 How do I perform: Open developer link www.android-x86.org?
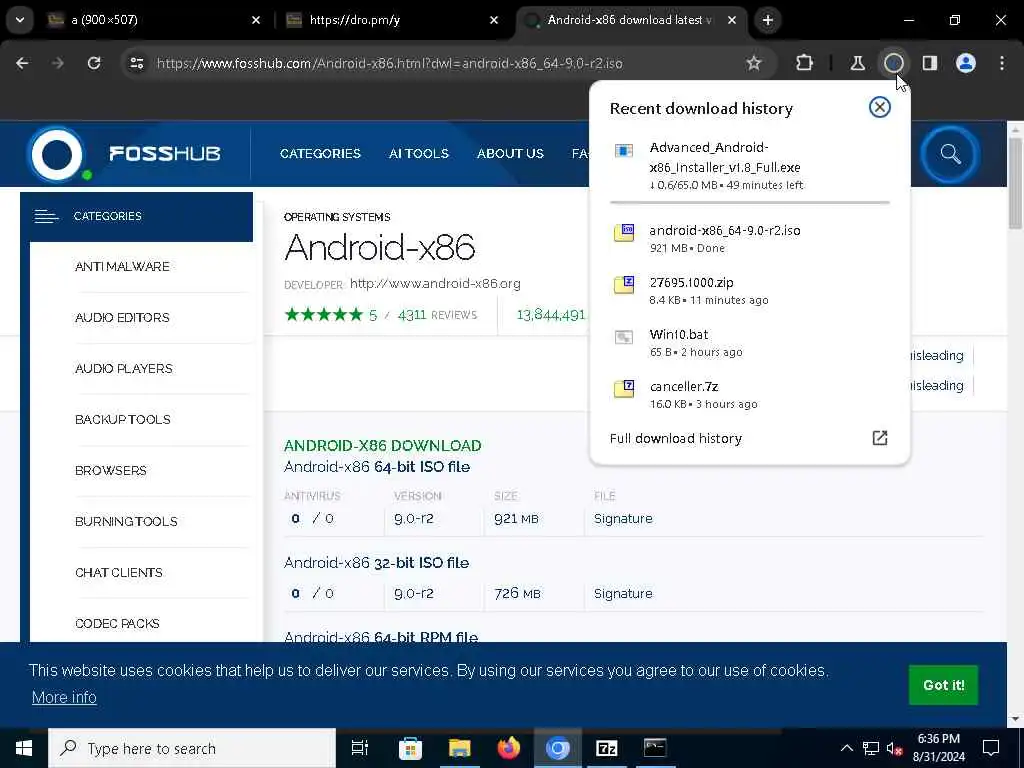(435, 283)
